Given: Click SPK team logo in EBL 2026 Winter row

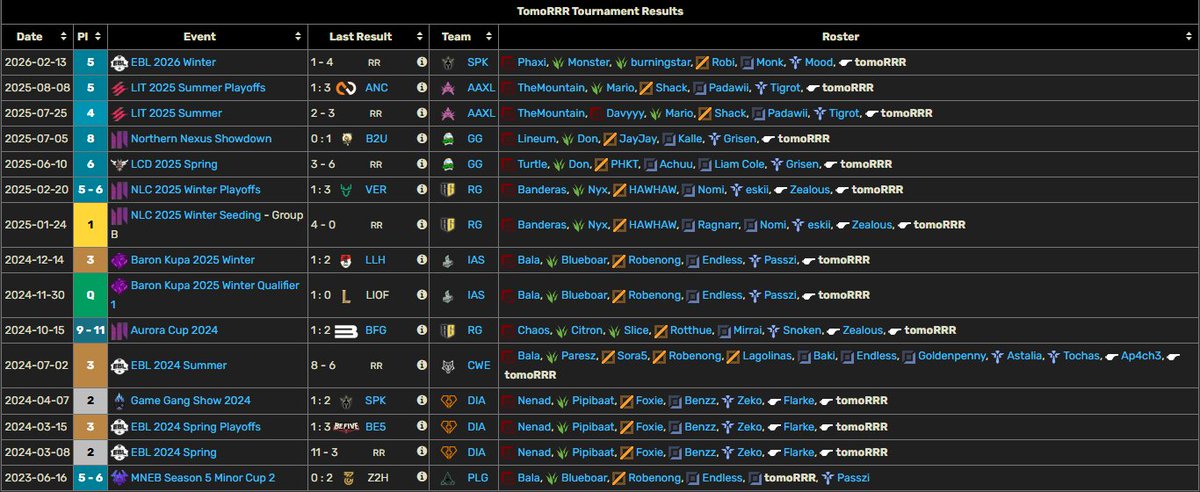Looking at the screenshot, I should point(448,62).
